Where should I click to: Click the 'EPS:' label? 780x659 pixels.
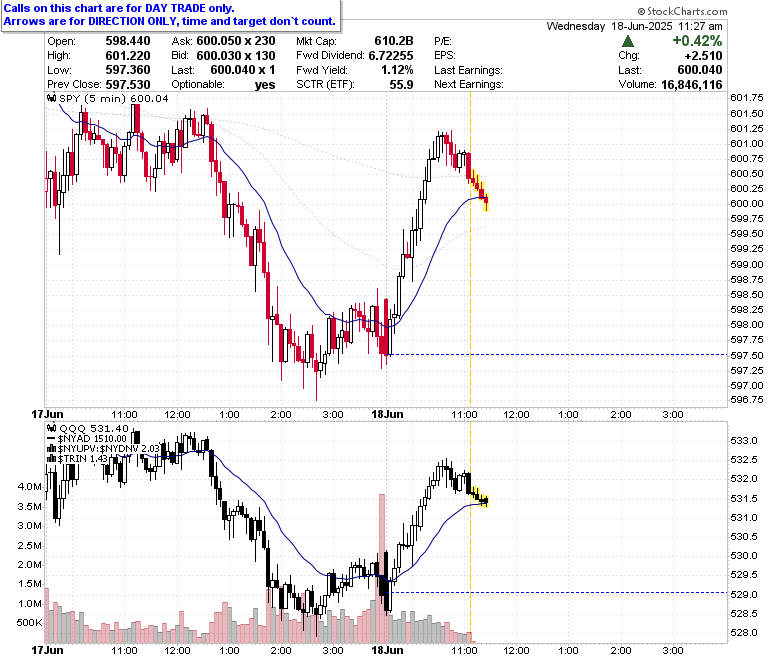(445, 56)
